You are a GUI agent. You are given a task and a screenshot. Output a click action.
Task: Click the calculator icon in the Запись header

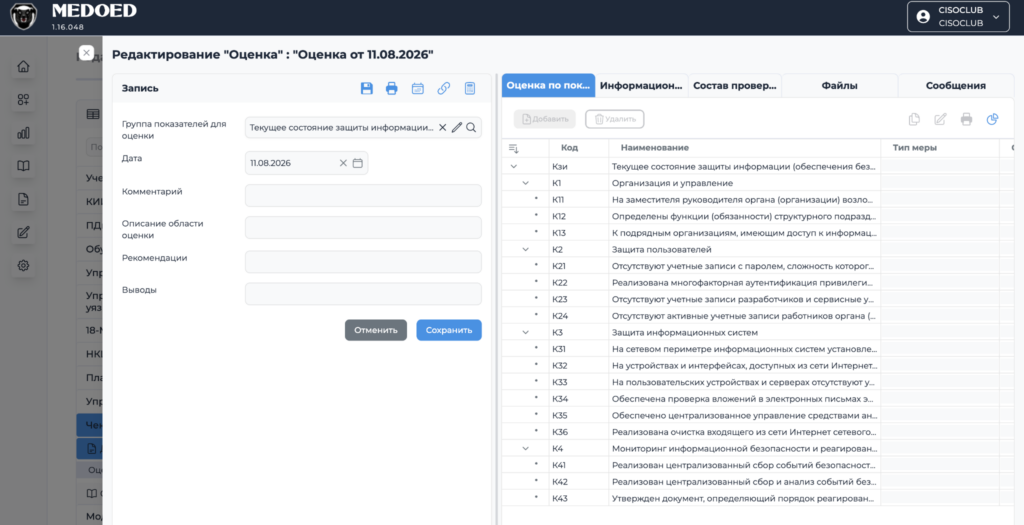(470, 89)
